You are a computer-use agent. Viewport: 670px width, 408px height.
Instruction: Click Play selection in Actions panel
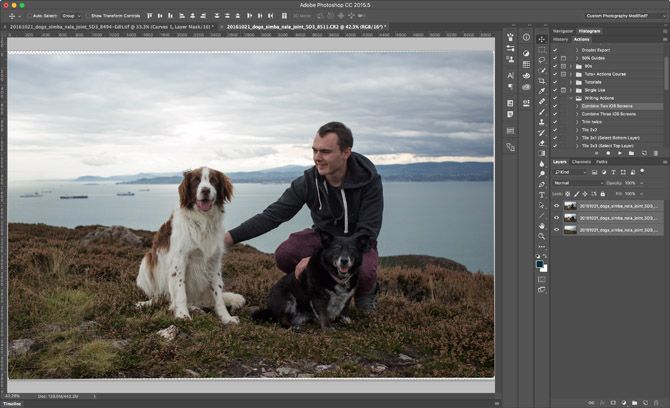(620, 153)
